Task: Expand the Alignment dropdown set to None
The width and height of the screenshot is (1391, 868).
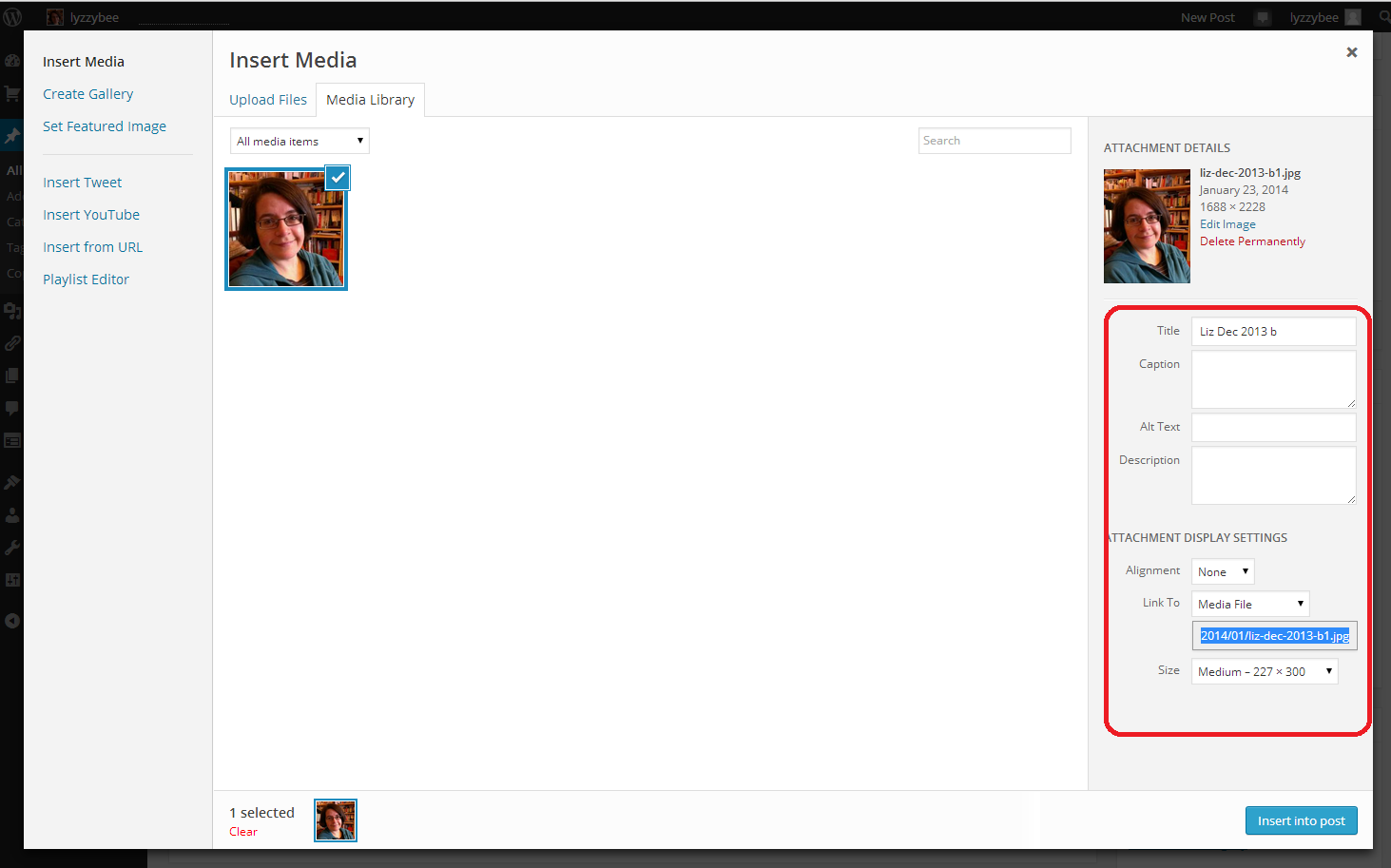Action: [1223, 571]
